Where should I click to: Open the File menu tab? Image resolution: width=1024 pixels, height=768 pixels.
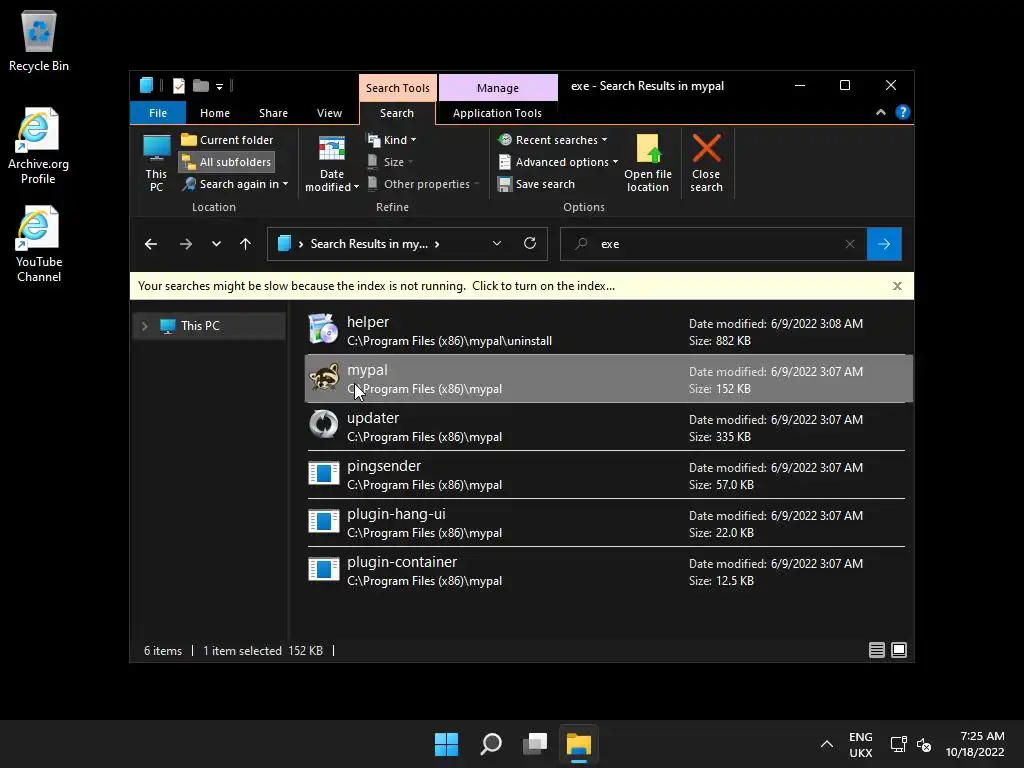[158, 113]
